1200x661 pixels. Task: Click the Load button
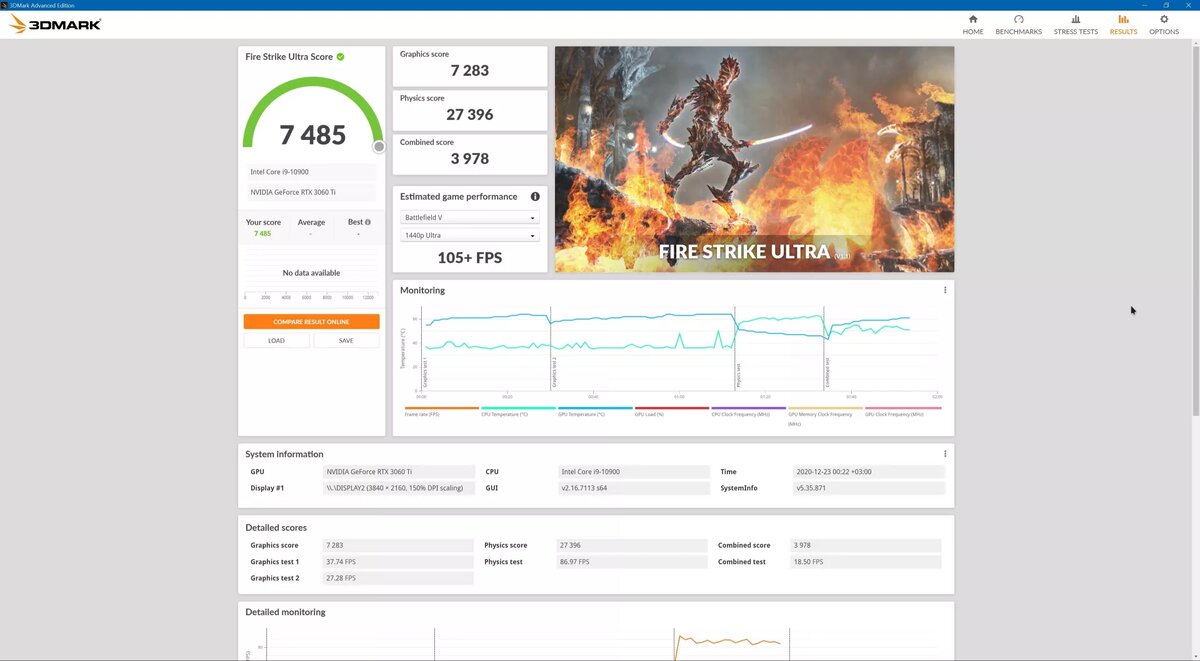(x=276, y=340)
